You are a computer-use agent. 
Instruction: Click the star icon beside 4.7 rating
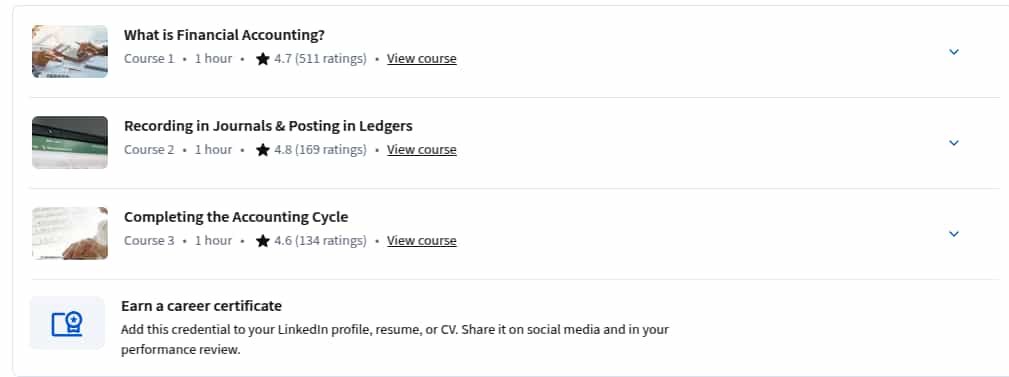pyautogui.click(x=263, y=59)
